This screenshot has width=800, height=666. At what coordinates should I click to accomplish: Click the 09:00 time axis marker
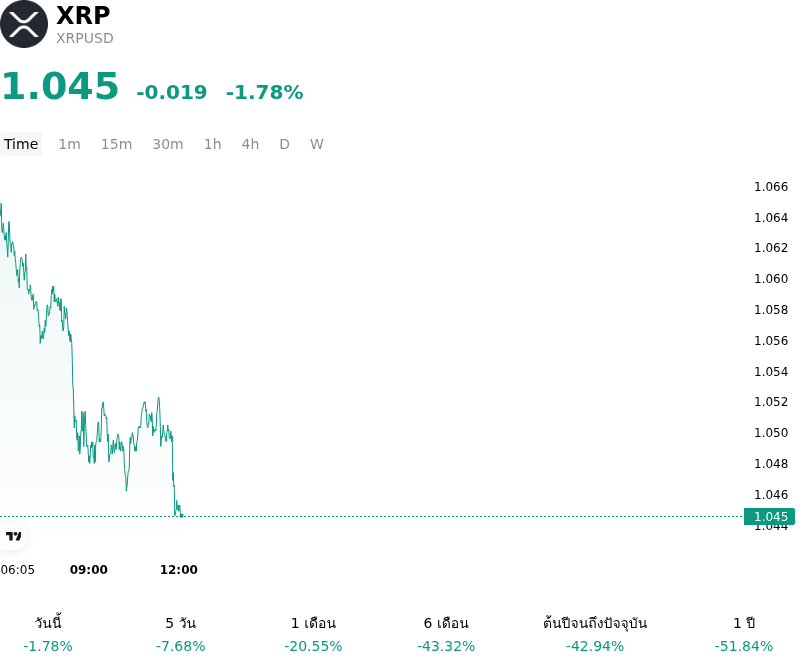[x=89, y=570]
